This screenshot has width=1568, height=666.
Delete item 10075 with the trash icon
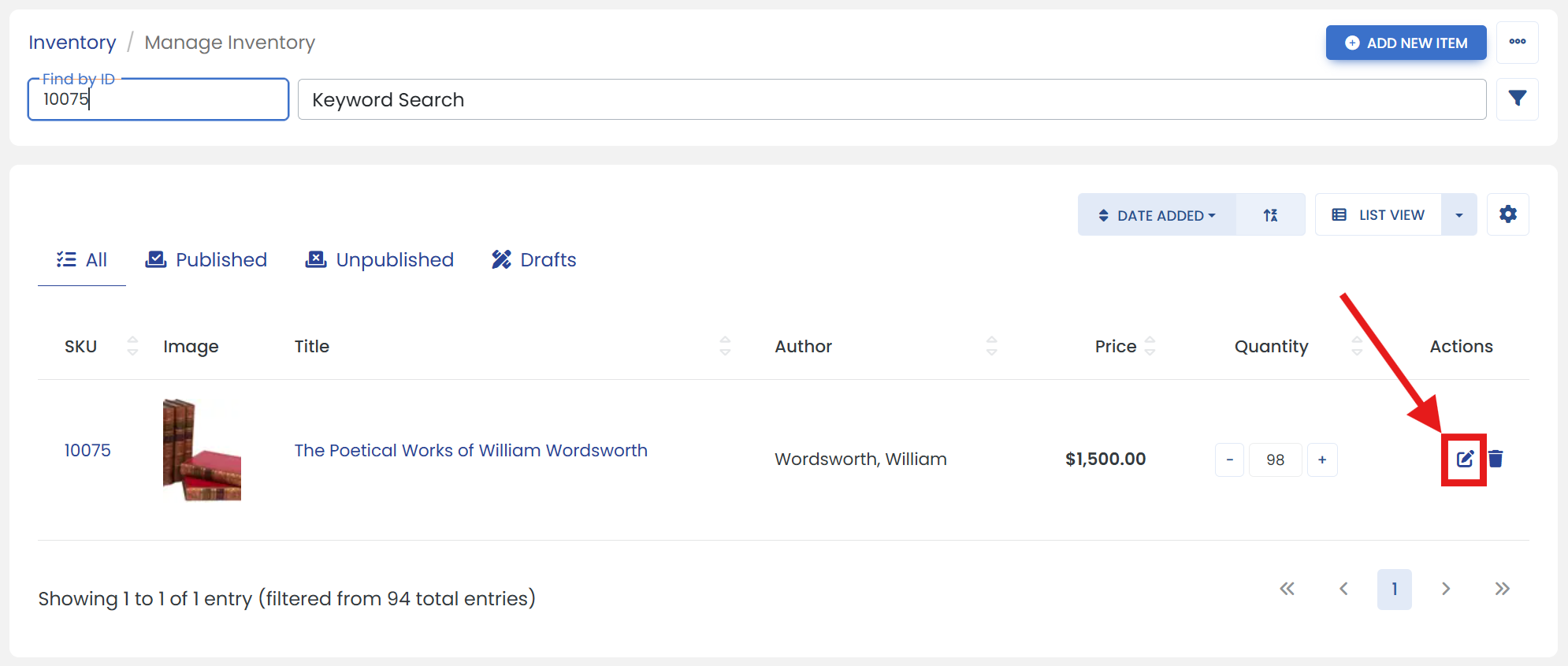click(x=1496, y=459)
